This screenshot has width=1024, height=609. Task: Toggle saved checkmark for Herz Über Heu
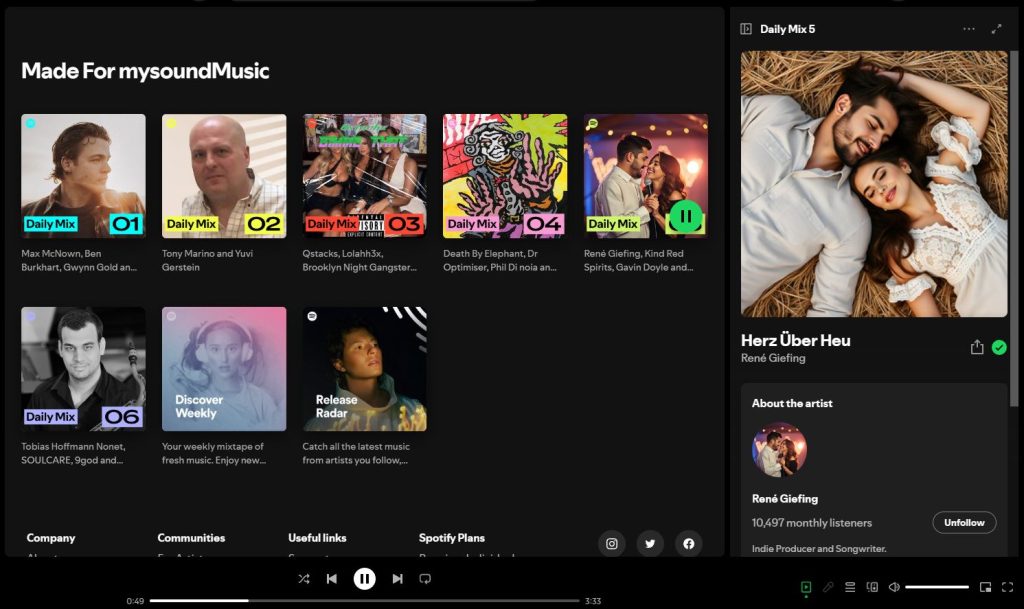pos(999,348)
